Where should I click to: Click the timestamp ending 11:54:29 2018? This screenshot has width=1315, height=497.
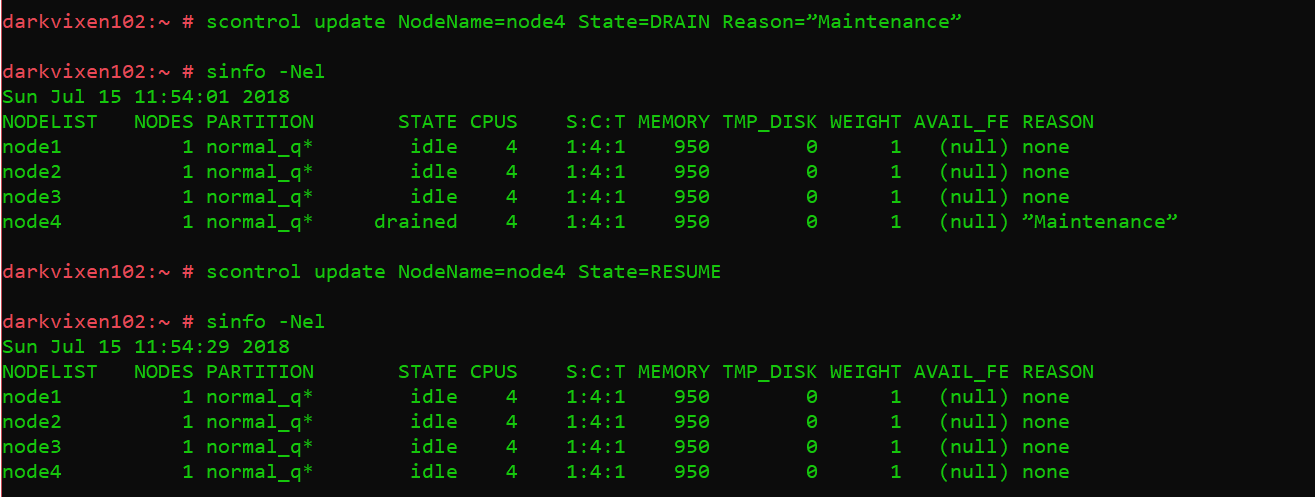145,347
